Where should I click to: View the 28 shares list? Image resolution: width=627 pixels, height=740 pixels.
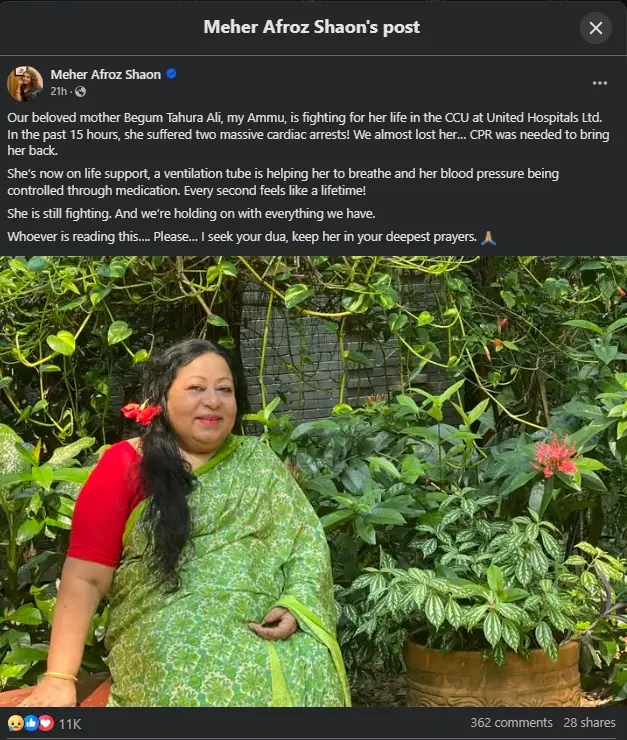[x=589, y=723]
